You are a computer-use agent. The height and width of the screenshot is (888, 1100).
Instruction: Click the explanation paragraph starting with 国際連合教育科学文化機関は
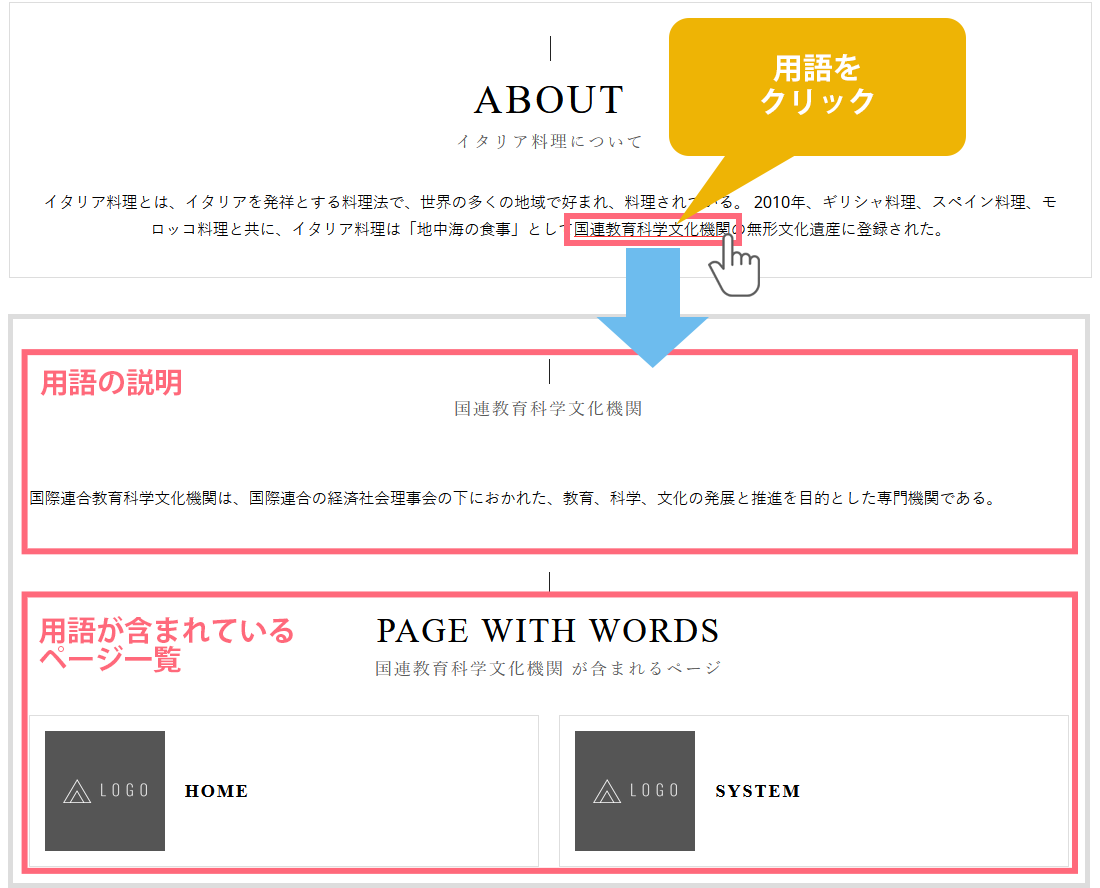pos(514,497)
